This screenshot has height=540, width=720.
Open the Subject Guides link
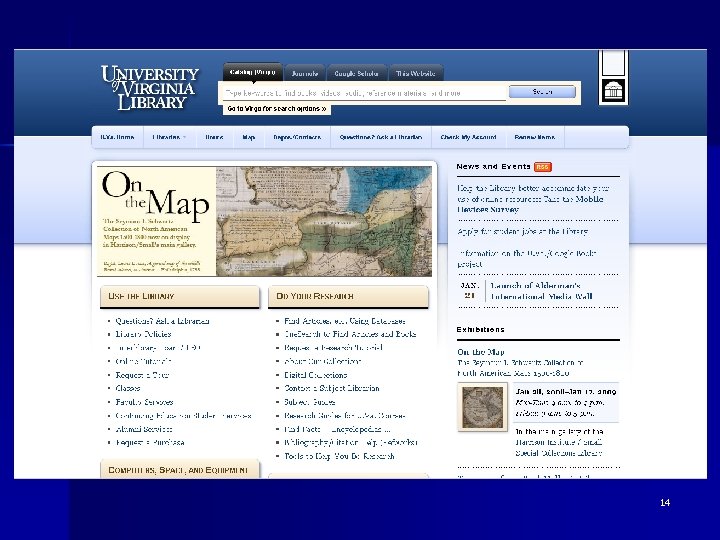click(x=309, y=402)
